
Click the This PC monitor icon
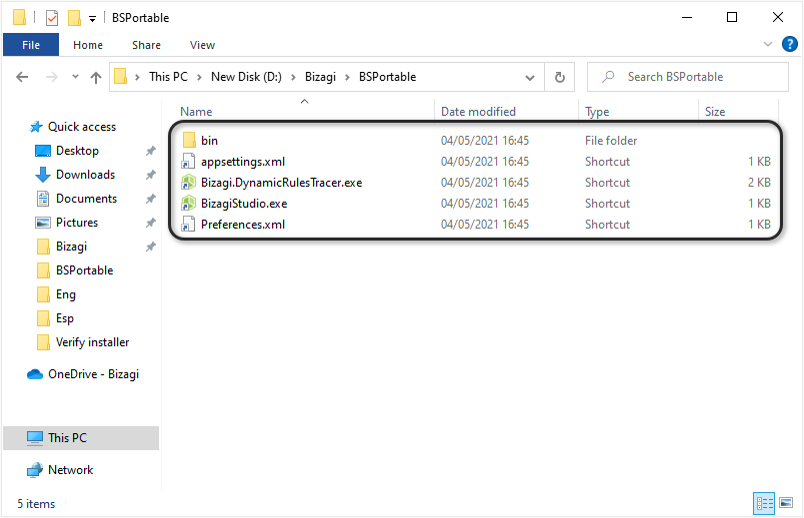click(x=35, y=438)
